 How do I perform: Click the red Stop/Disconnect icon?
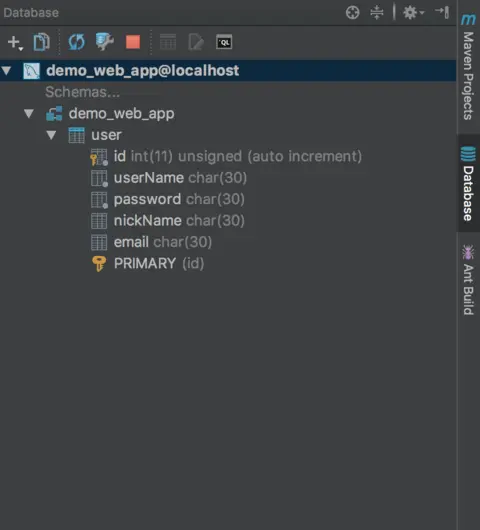pyautogui.click(x=133, y=42)
